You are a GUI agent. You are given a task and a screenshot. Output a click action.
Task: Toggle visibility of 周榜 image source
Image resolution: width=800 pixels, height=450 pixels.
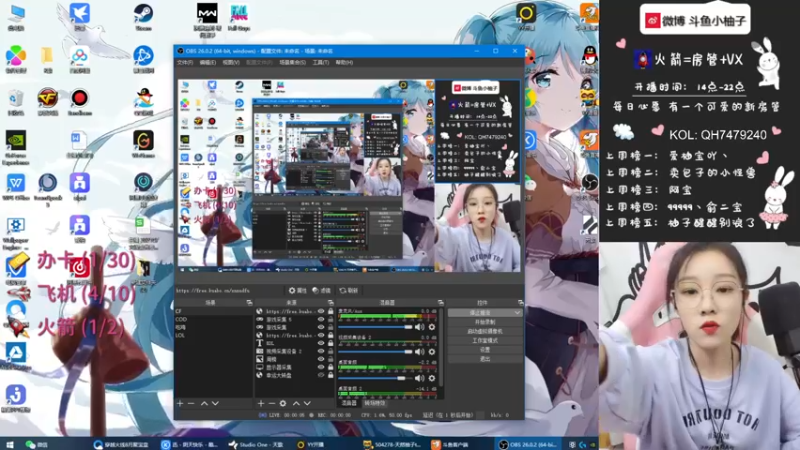(x=321, y=359)
